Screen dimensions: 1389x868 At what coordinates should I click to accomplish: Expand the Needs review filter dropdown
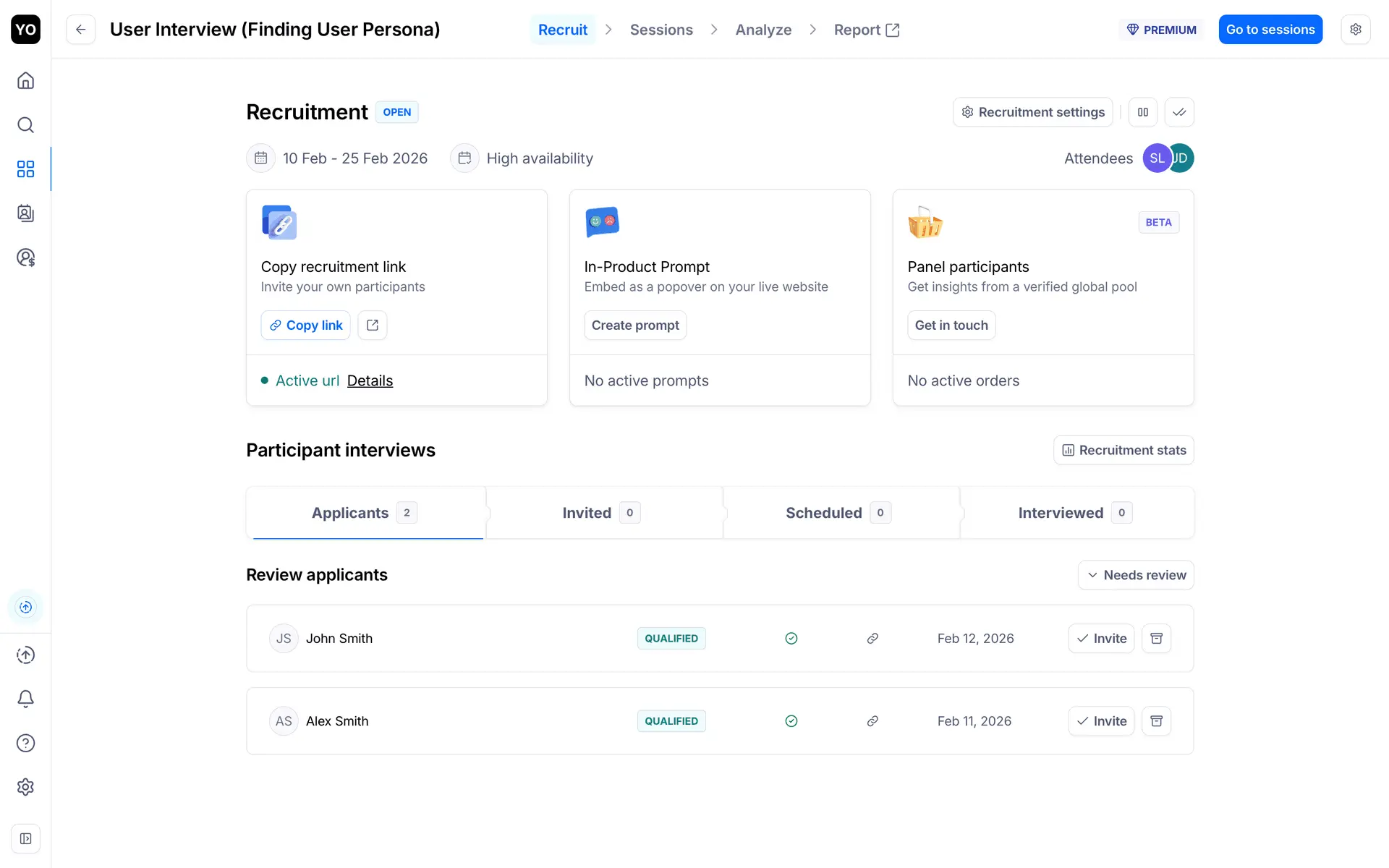(1136, 575)
